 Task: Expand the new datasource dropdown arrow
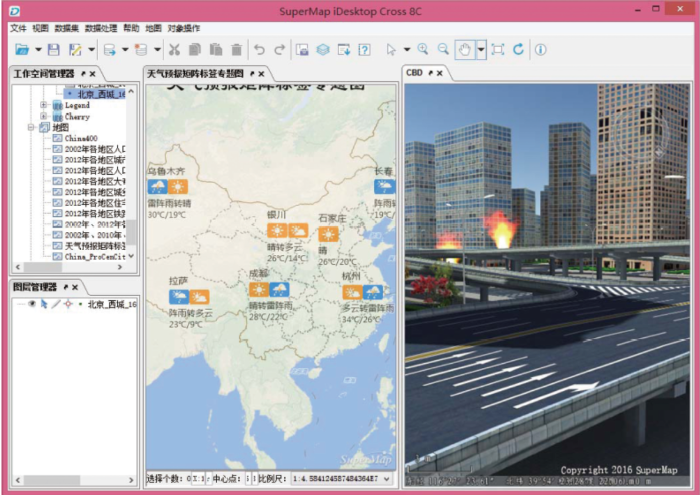coord(157,50)
